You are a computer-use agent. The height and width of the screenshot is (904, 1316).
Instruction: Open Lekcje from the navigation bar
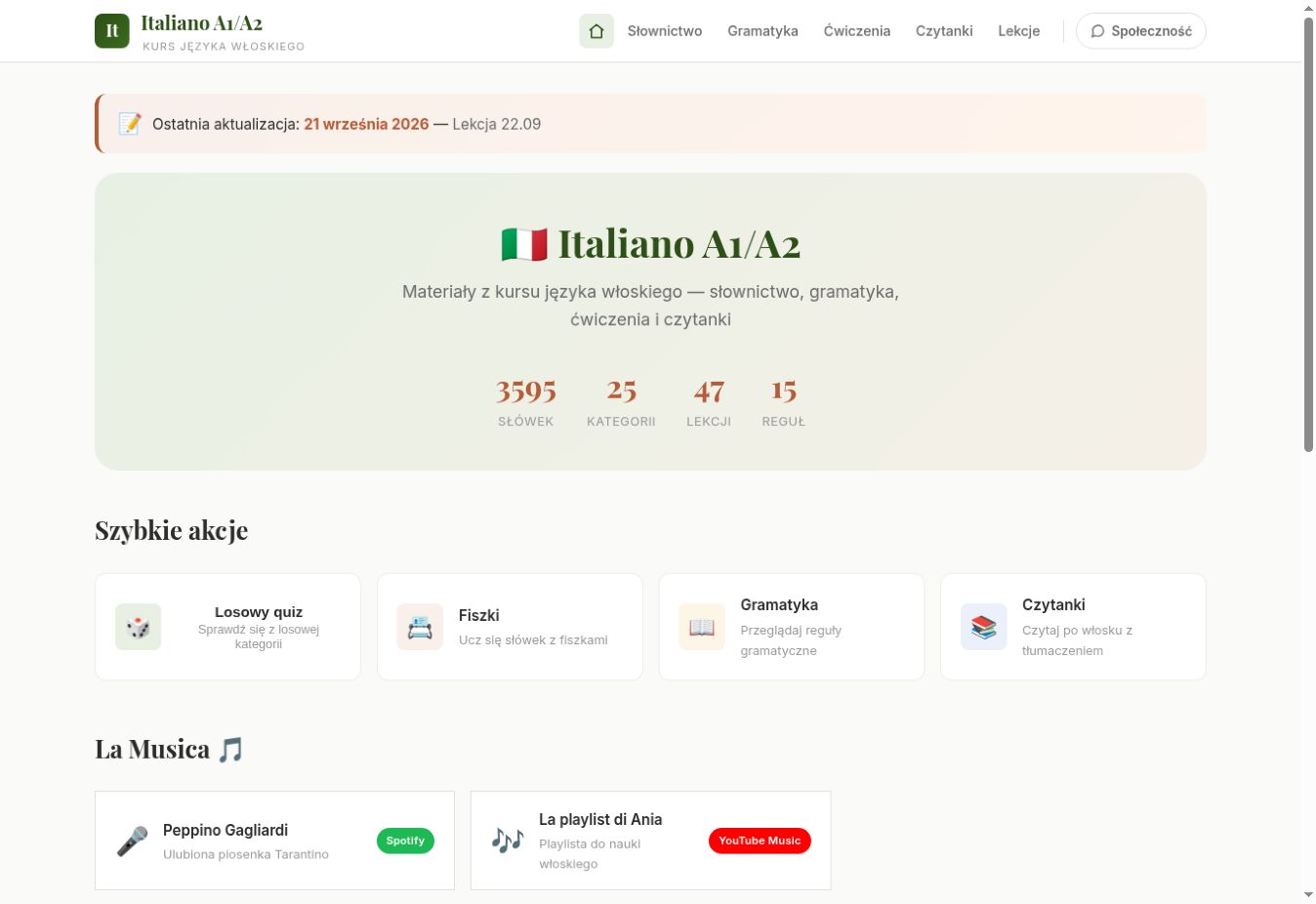point(1019,31)
